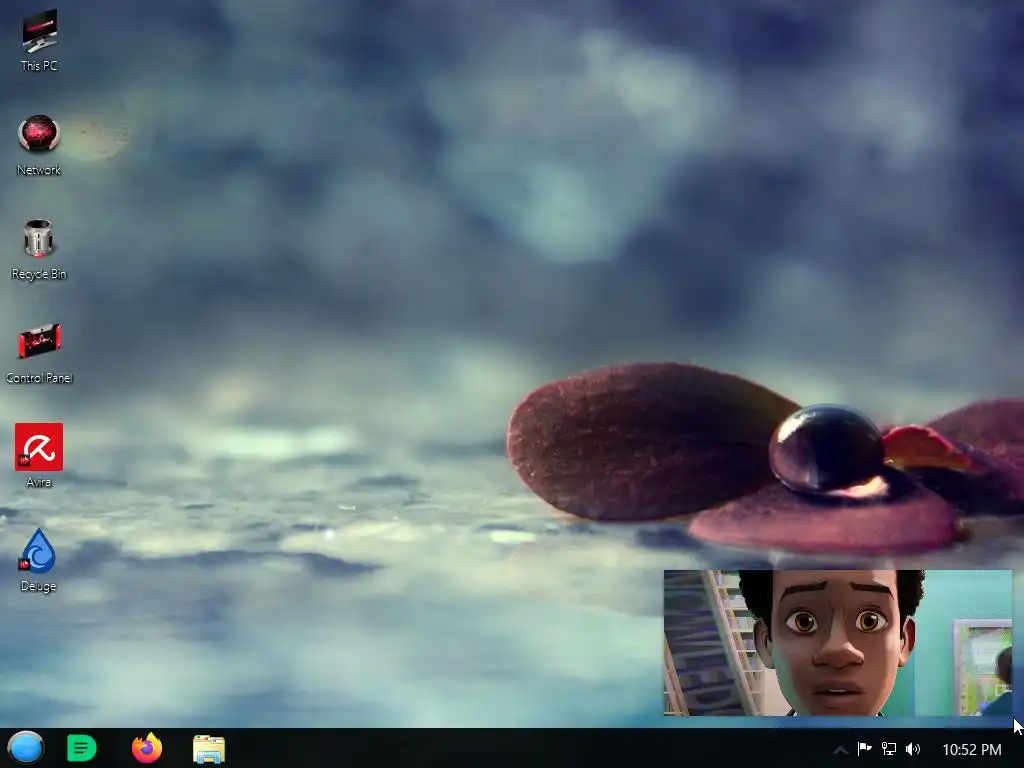Launch the Avira antivirus shortcut
This screenshot has width=1024, height=768.
[39, 447]
